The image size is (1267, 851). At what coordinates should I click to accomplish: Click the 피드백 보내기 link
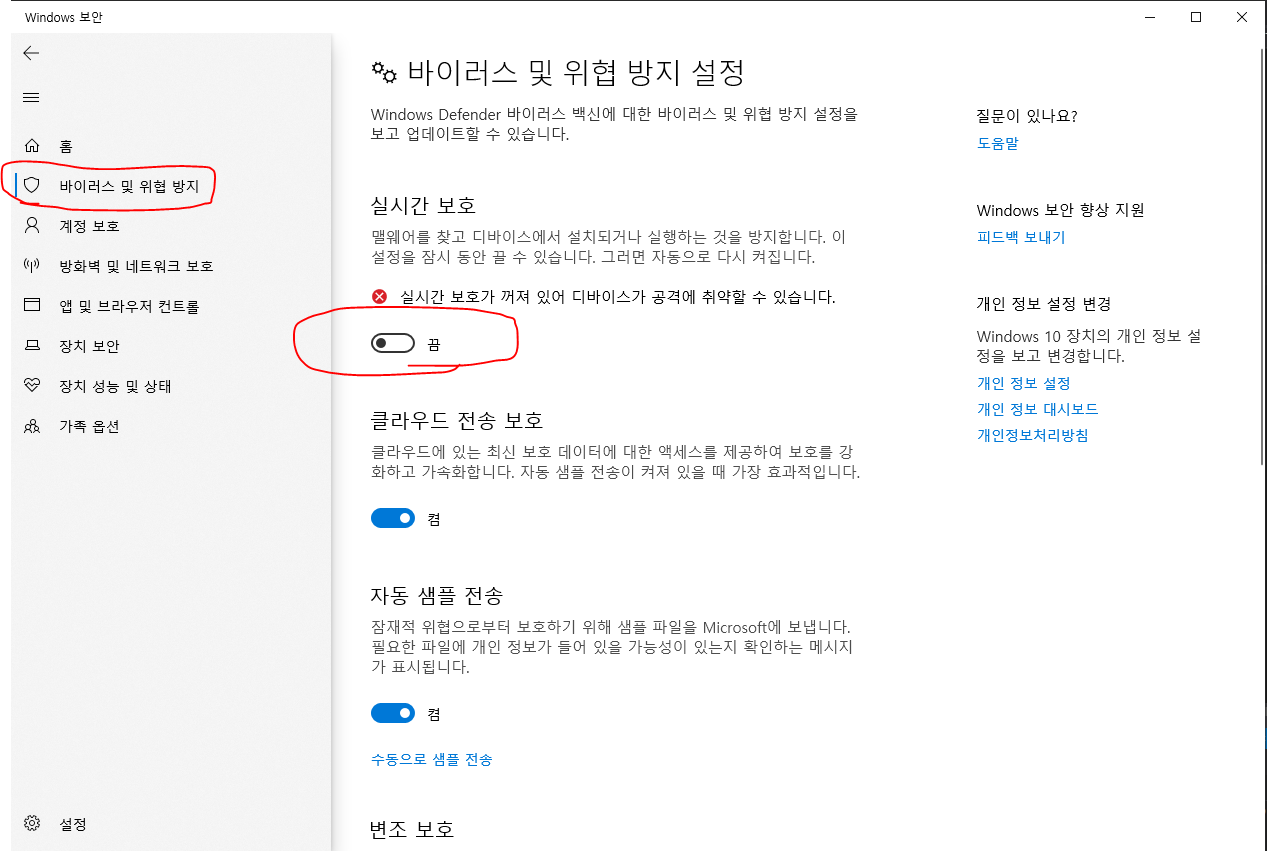point(1021,237)
